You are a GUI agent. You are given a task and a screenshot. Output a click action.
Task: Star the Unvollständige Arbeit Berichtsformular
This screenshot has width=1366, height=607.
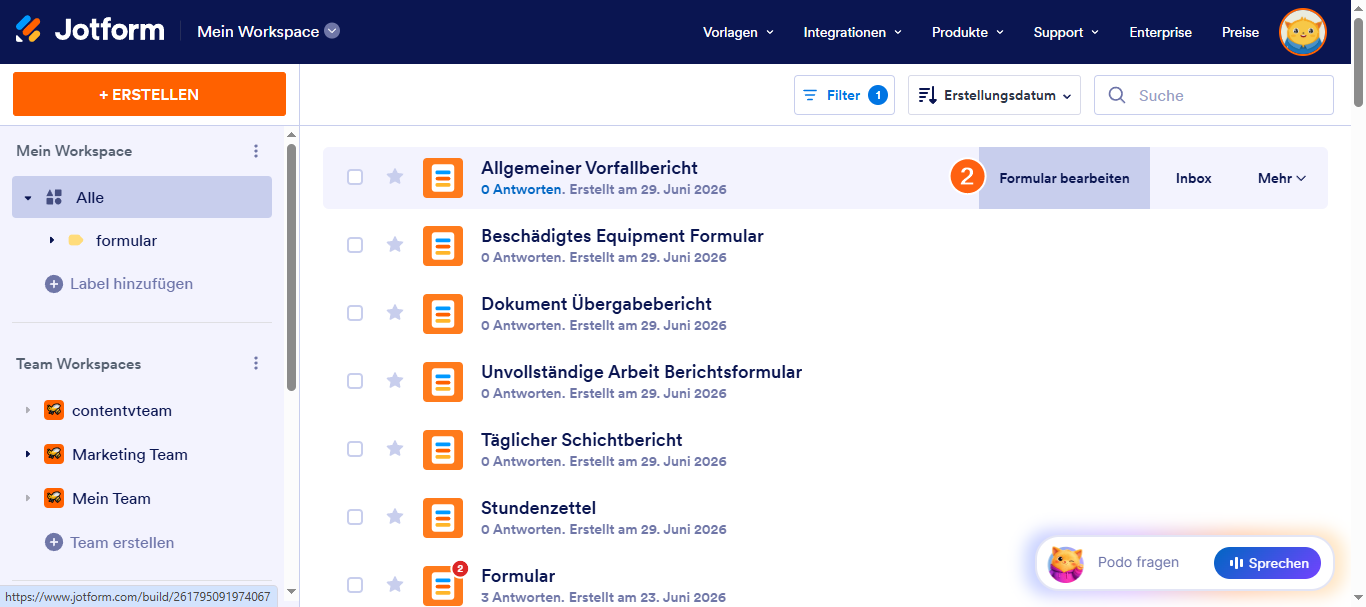coord(395,381)
